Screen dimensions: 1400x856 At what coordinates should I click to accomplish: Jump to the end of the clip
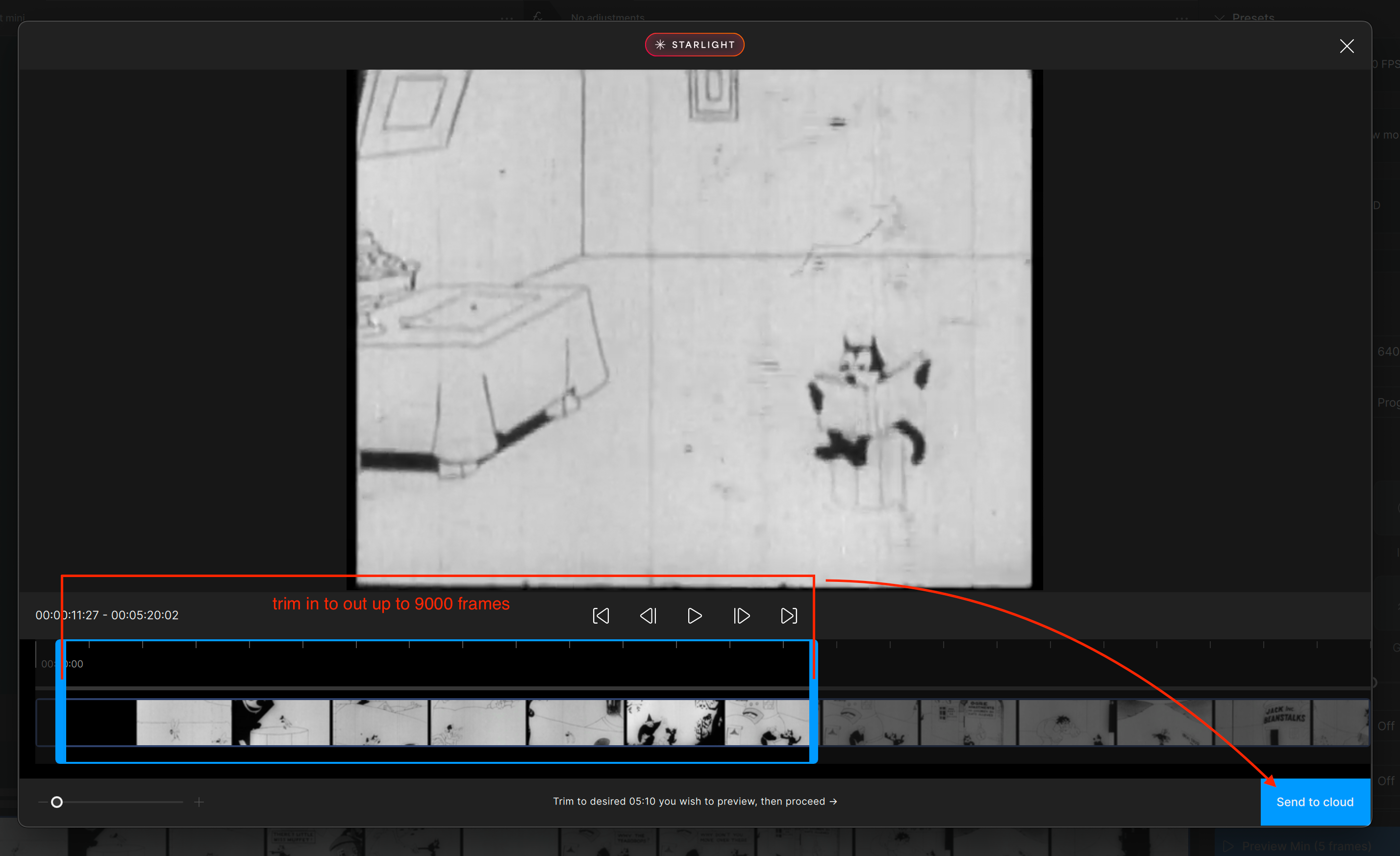click(789, 616)
